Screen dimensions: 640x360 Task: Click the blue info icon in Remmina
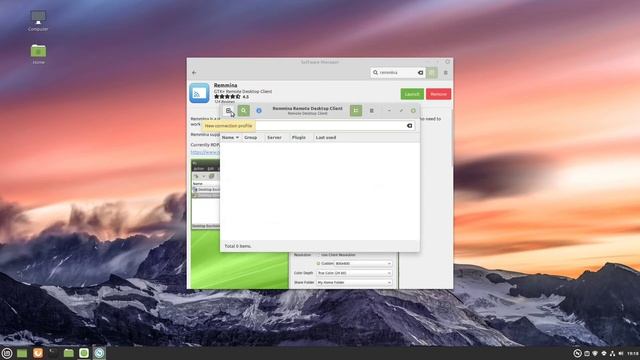coord(259,111)
